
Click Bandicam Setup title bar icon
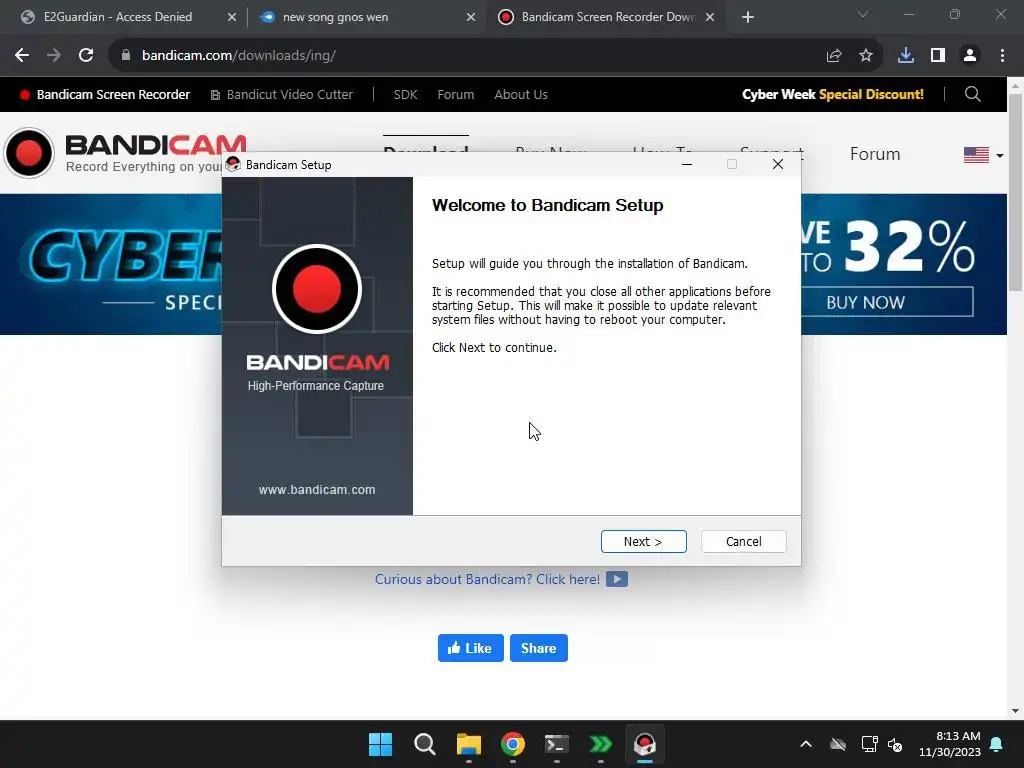click(x=233, y=164)
